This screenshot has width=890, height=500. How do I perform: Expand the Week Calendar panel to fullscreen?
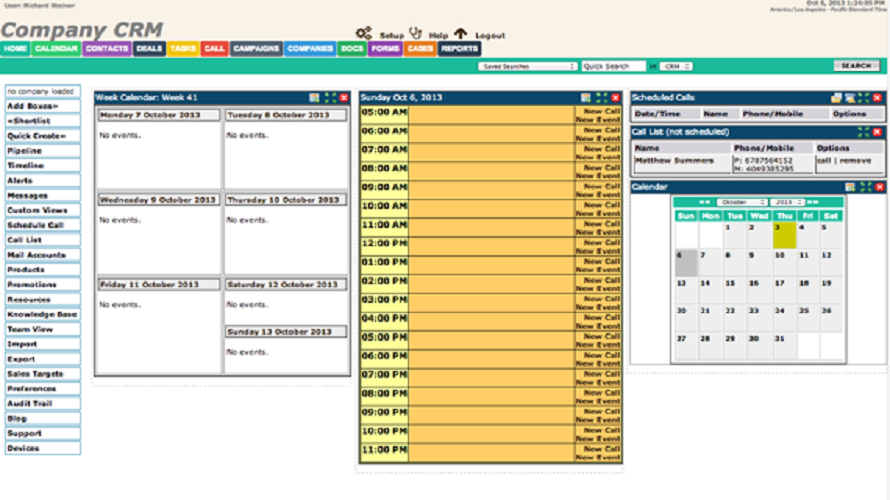(329, 97)
